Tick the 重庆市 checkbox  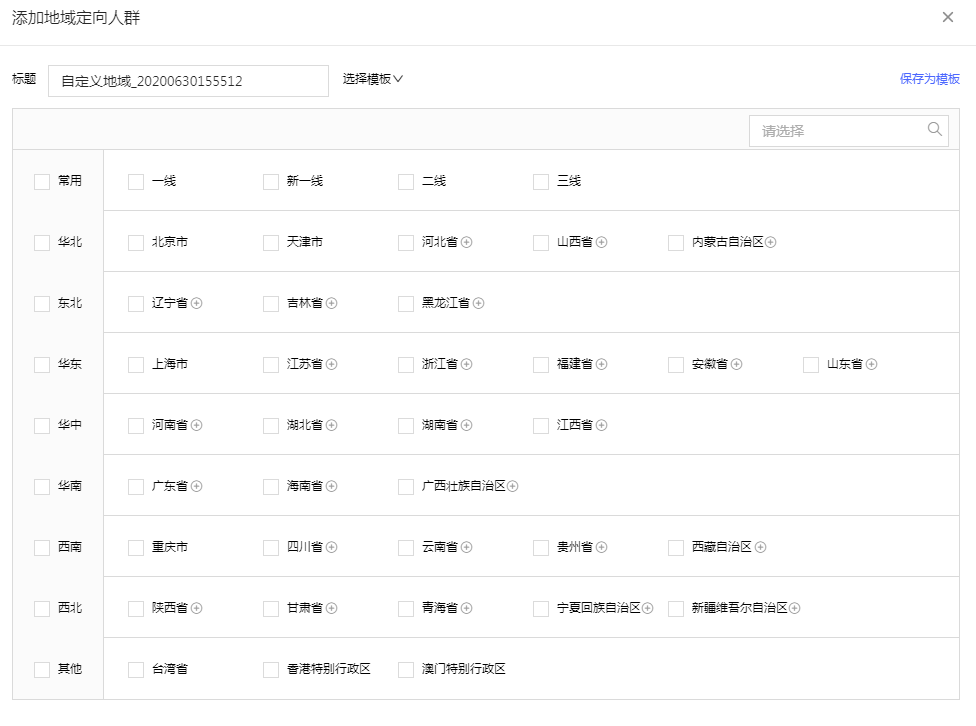coord(136,548)
